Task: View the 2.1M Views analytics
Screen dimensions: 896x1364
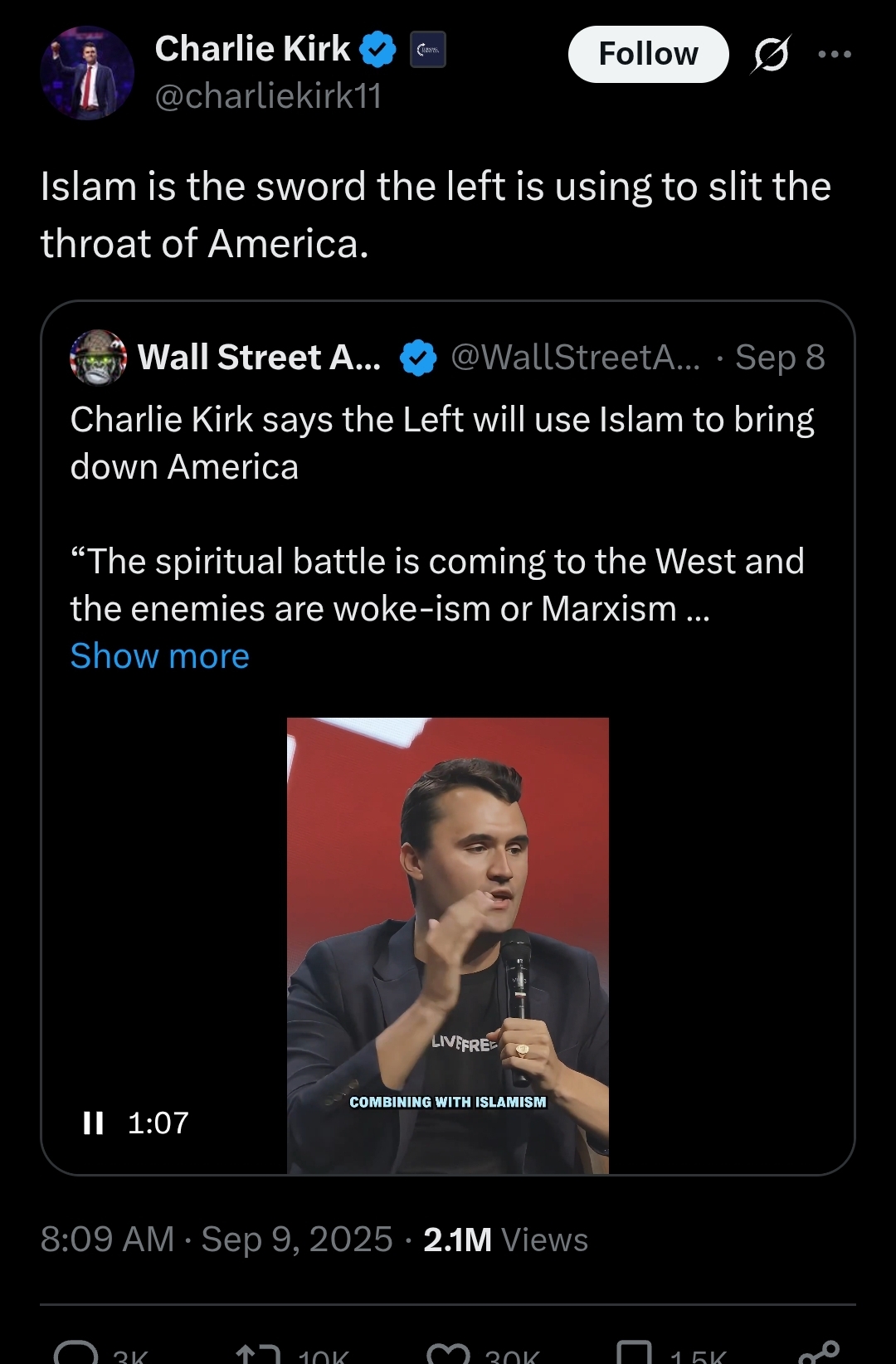Action: 505,1240
